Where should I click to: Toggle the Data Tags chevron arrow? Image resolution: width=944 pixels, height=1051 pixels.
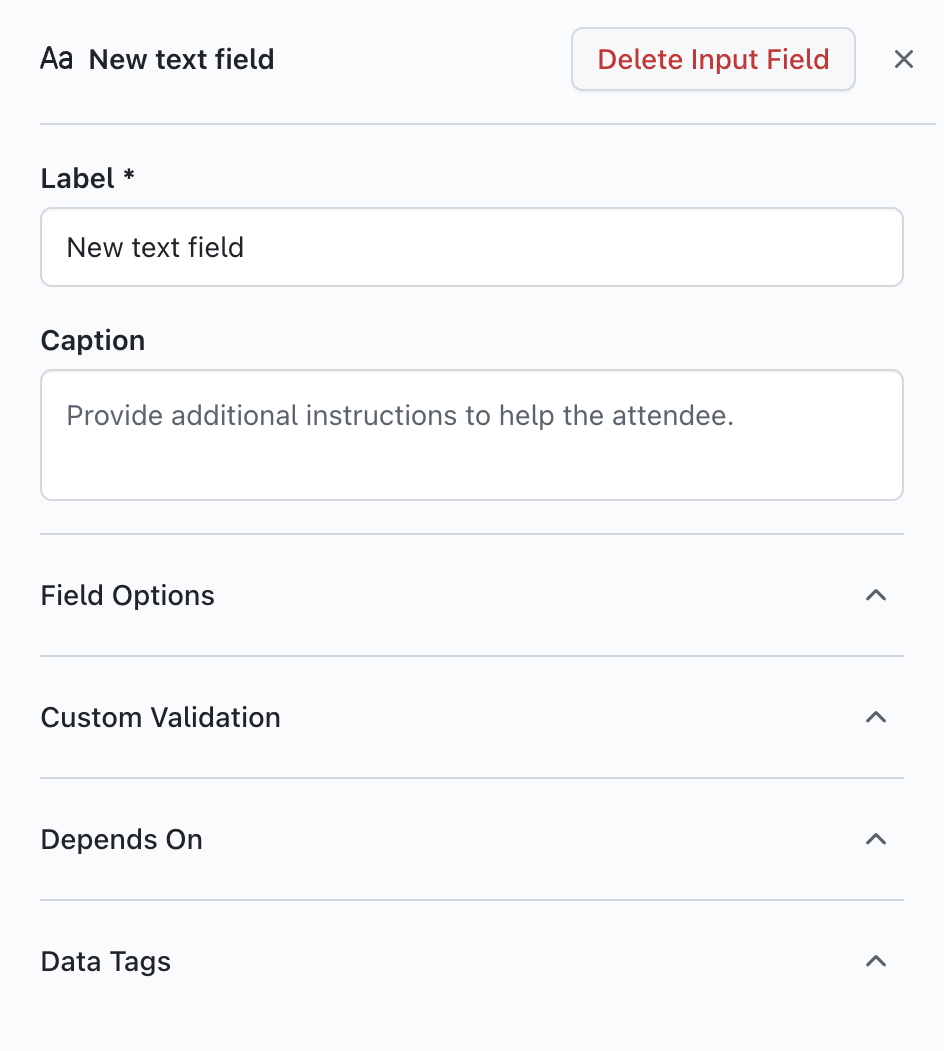(876, 962)
